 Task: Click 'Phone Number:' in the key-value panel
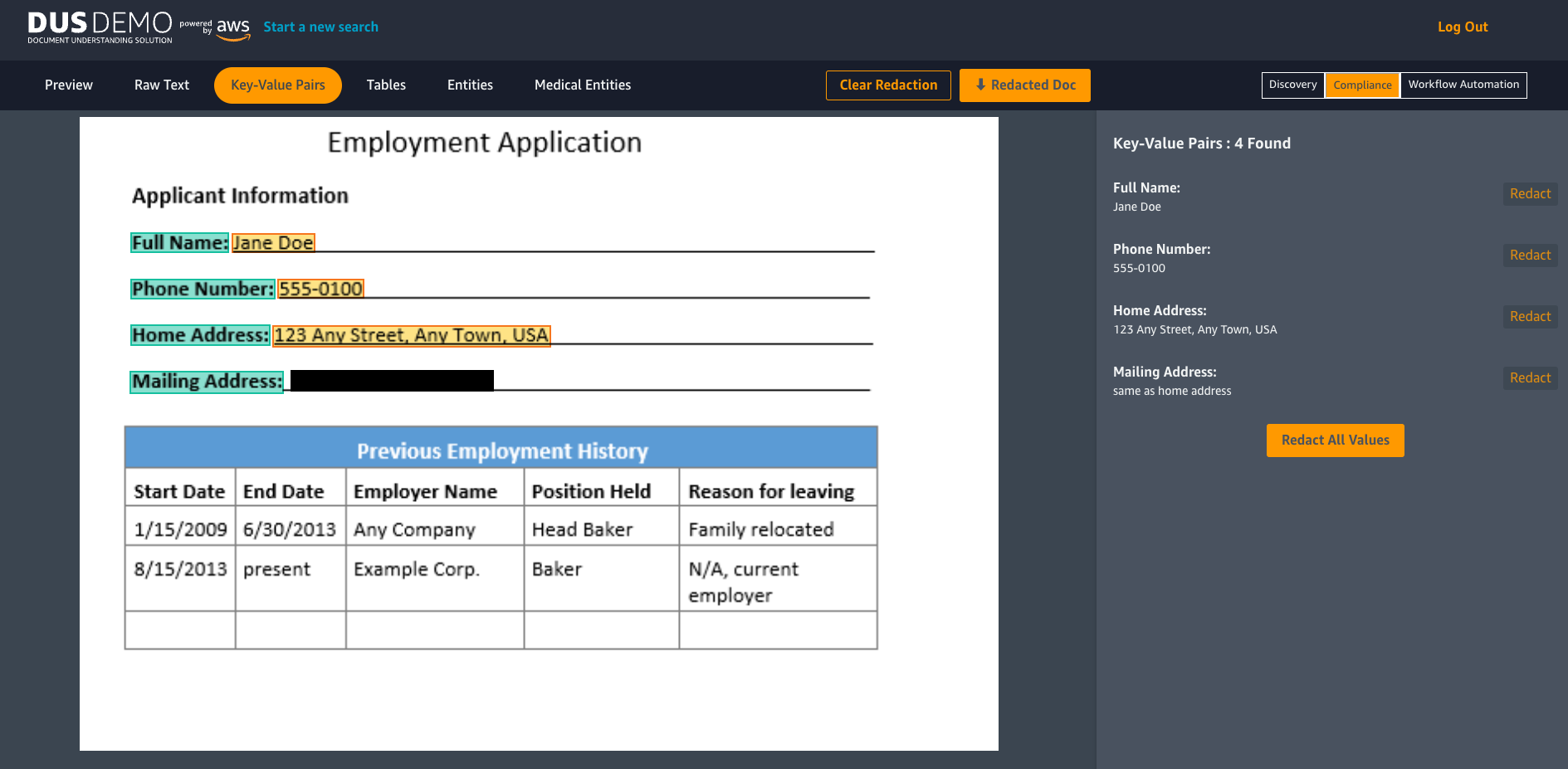pos(1161,249)
